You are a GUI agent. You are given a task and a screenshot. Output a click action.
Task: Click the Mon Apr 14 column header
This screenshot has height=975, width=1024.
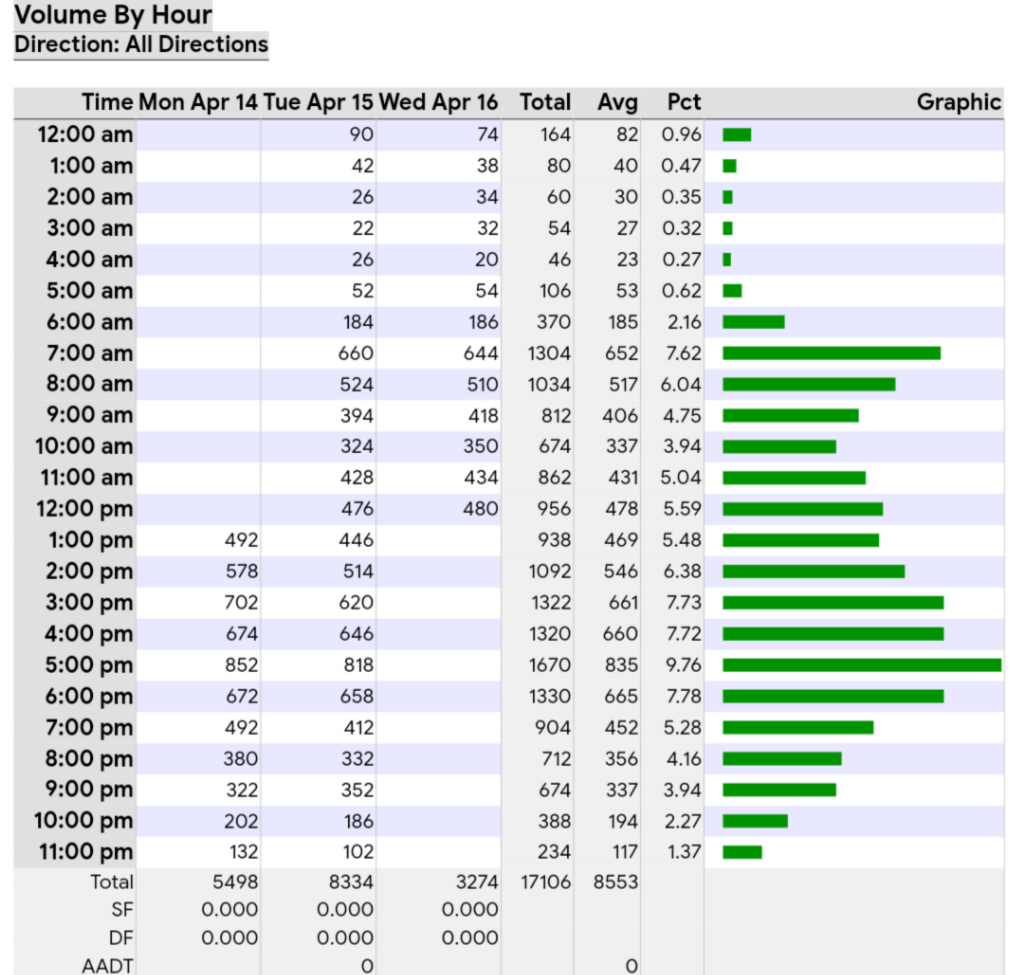pyautogui.click(x=198, y=102)
